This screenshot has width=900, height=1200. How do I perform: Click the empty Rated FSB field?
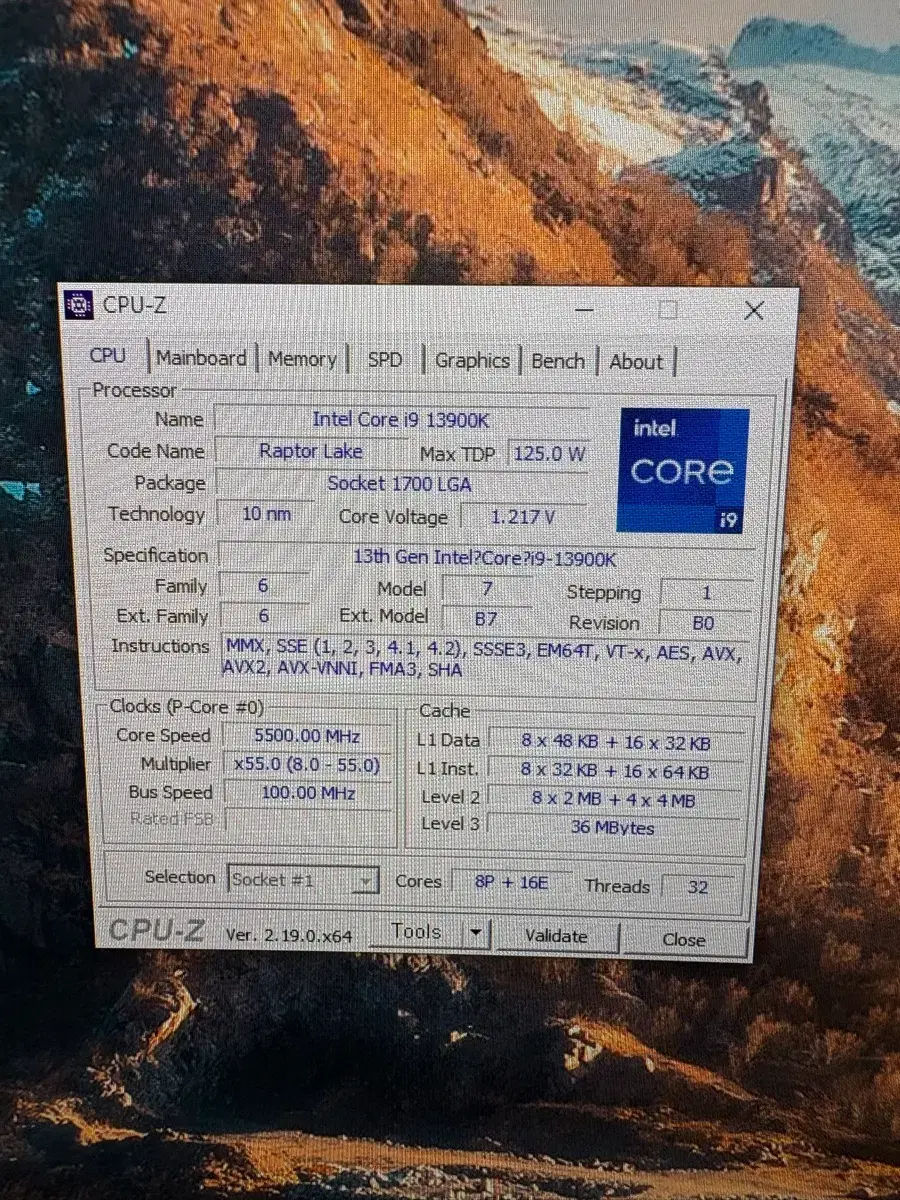click(x=308, y=820)
